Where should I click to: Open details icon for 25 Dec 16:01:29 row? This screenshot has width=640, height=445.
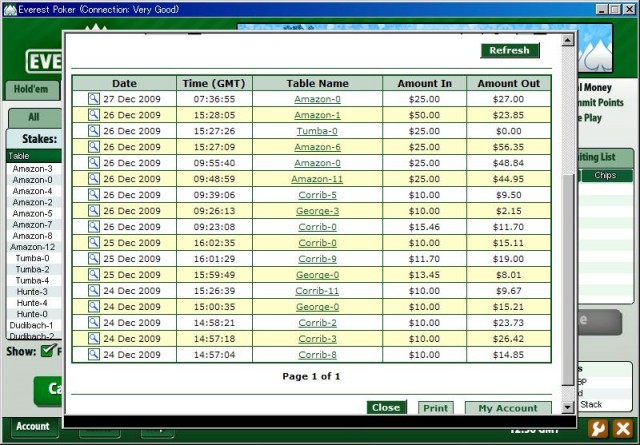[93, 258]
